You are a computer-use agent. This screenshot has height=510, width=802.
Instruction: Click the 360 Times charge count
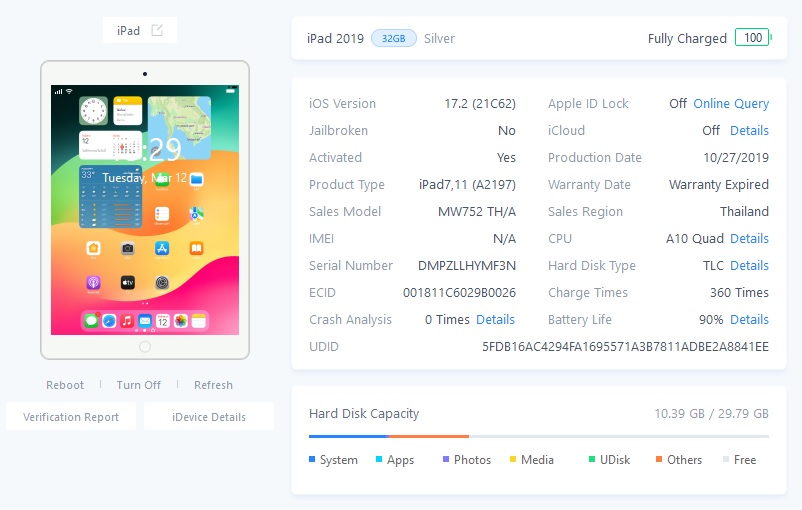click(739, 293)
